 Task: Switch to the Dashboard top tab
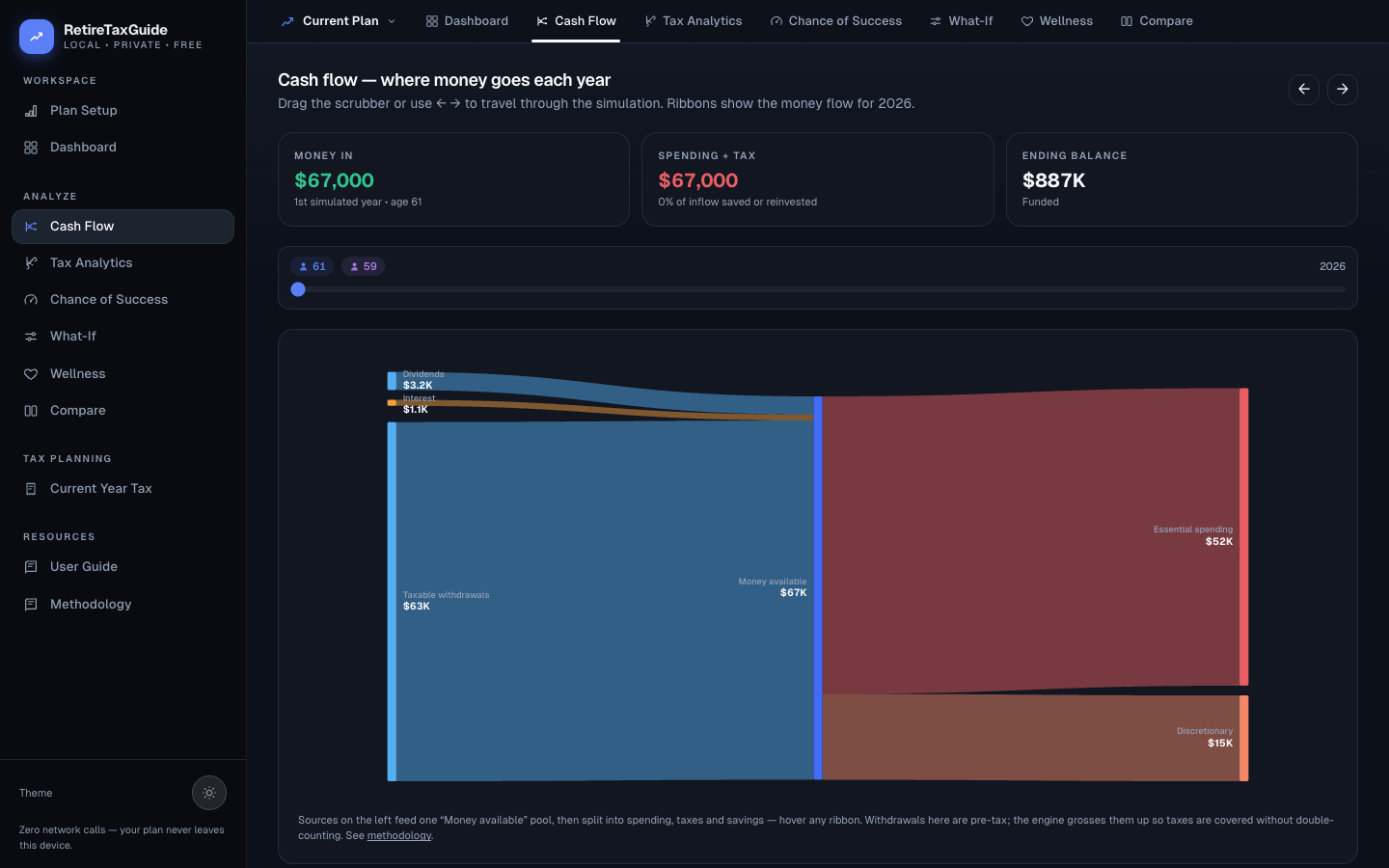[x=467, y=21]
